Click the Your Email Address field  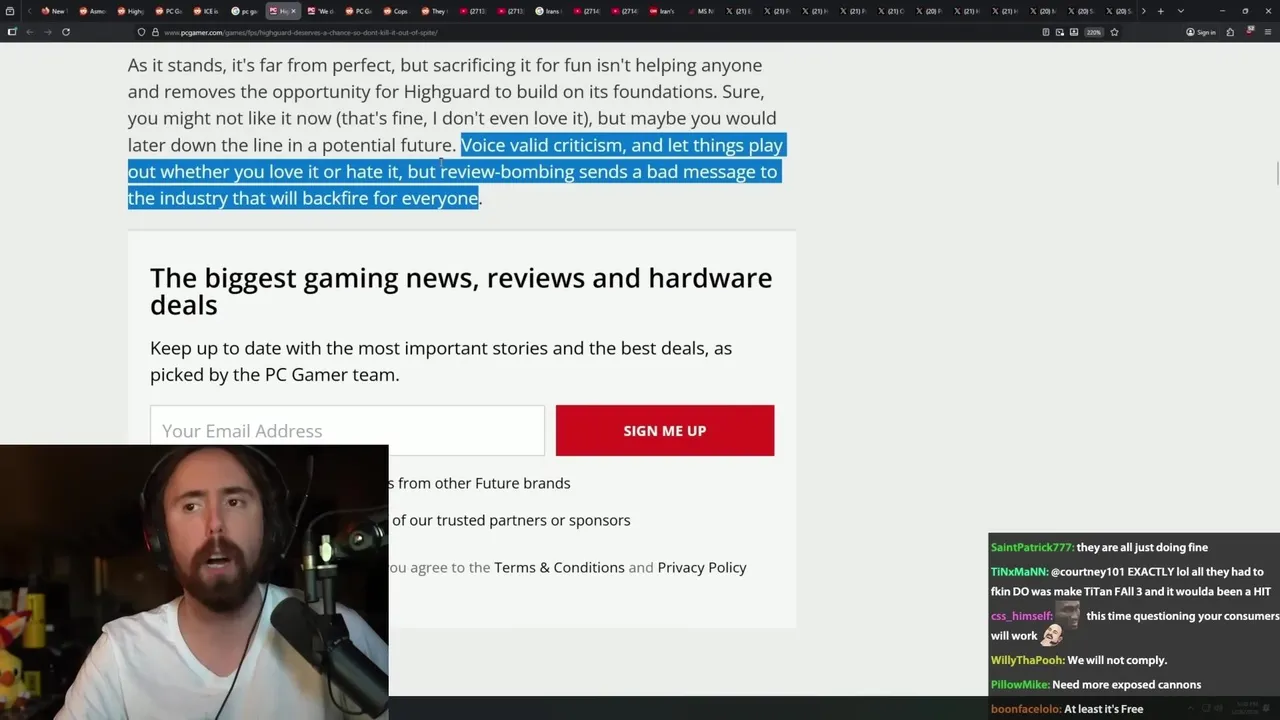(x=347, y=430)
